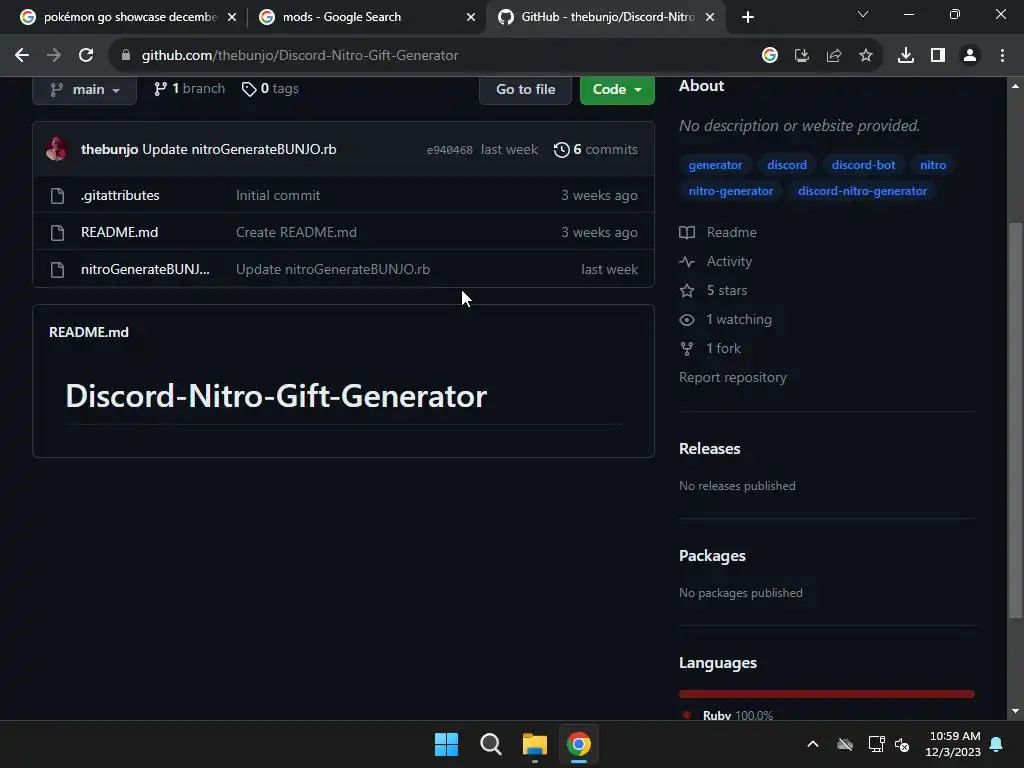Click the Go to file button
The width and height of the screenshot is (1024, 768).
coord(525,89)
